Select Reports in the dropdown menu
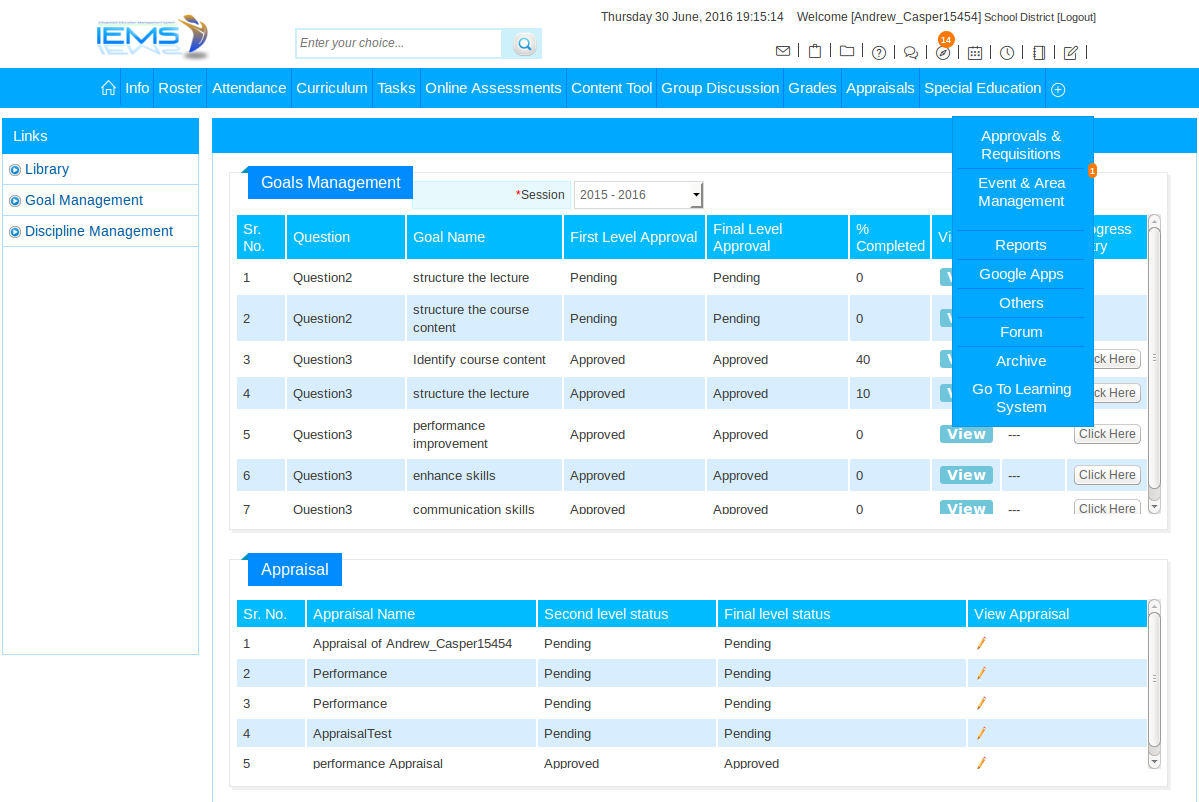 [1021, 245]
